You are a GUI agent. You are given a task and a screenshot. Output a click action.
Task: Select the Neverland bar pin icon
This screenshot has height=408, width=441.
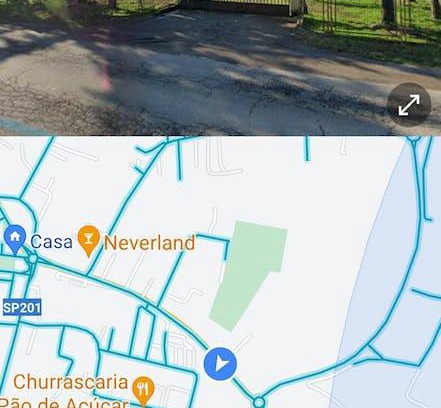click(89, 241)
